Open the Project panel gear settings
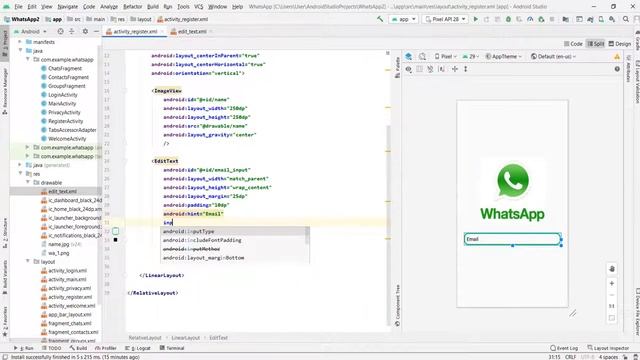Viewport: 640px width, 360px height. point(85,31)
